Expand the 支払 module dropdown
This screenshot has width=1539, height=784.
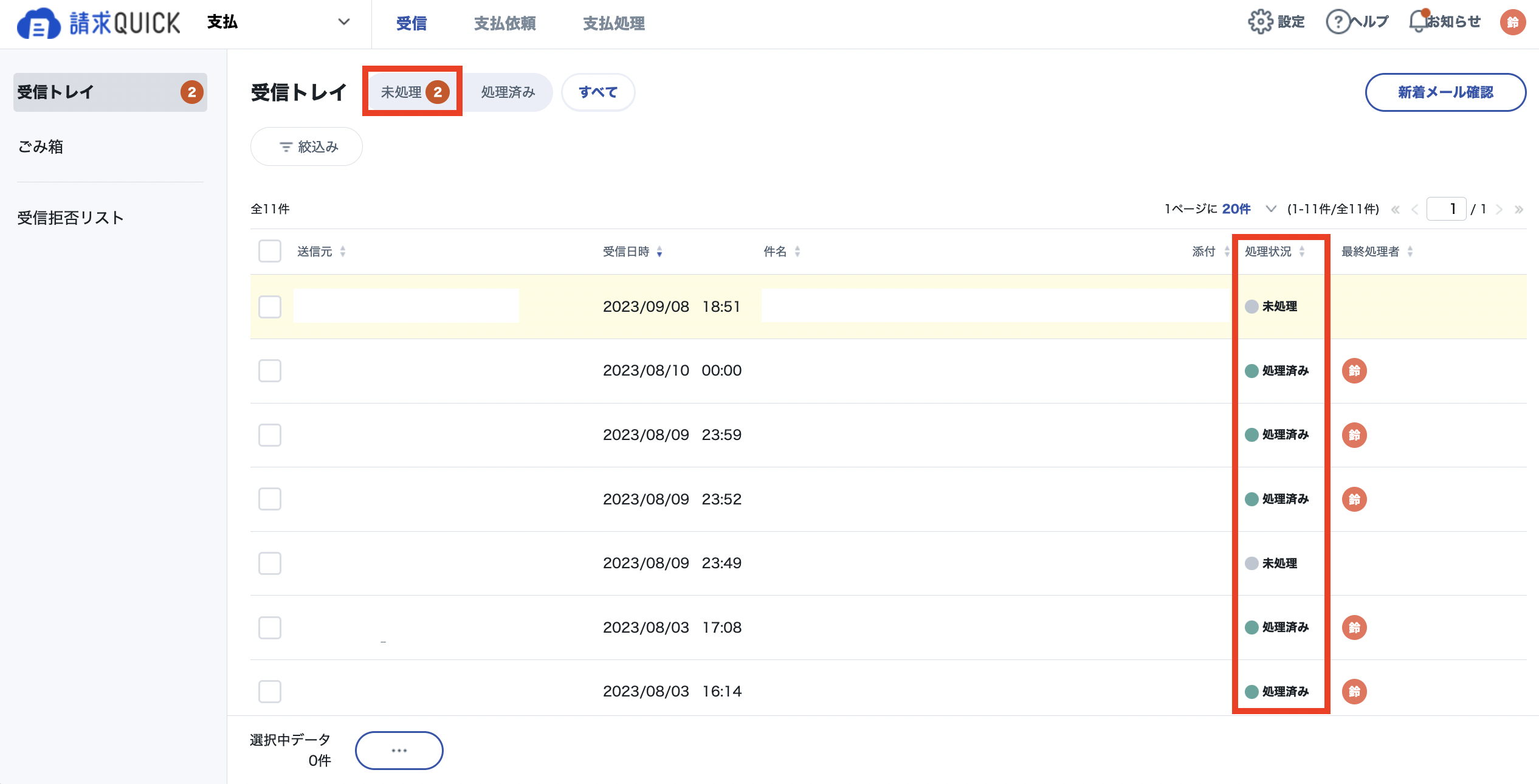[278, 22]
